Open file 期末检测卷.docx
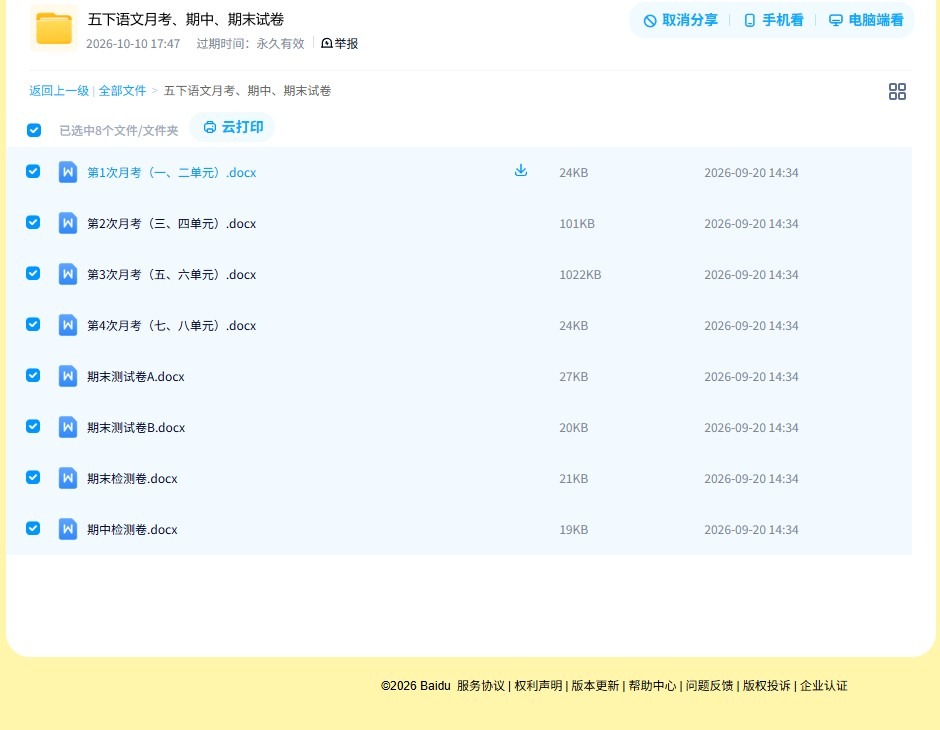 (x=132, y=478)
